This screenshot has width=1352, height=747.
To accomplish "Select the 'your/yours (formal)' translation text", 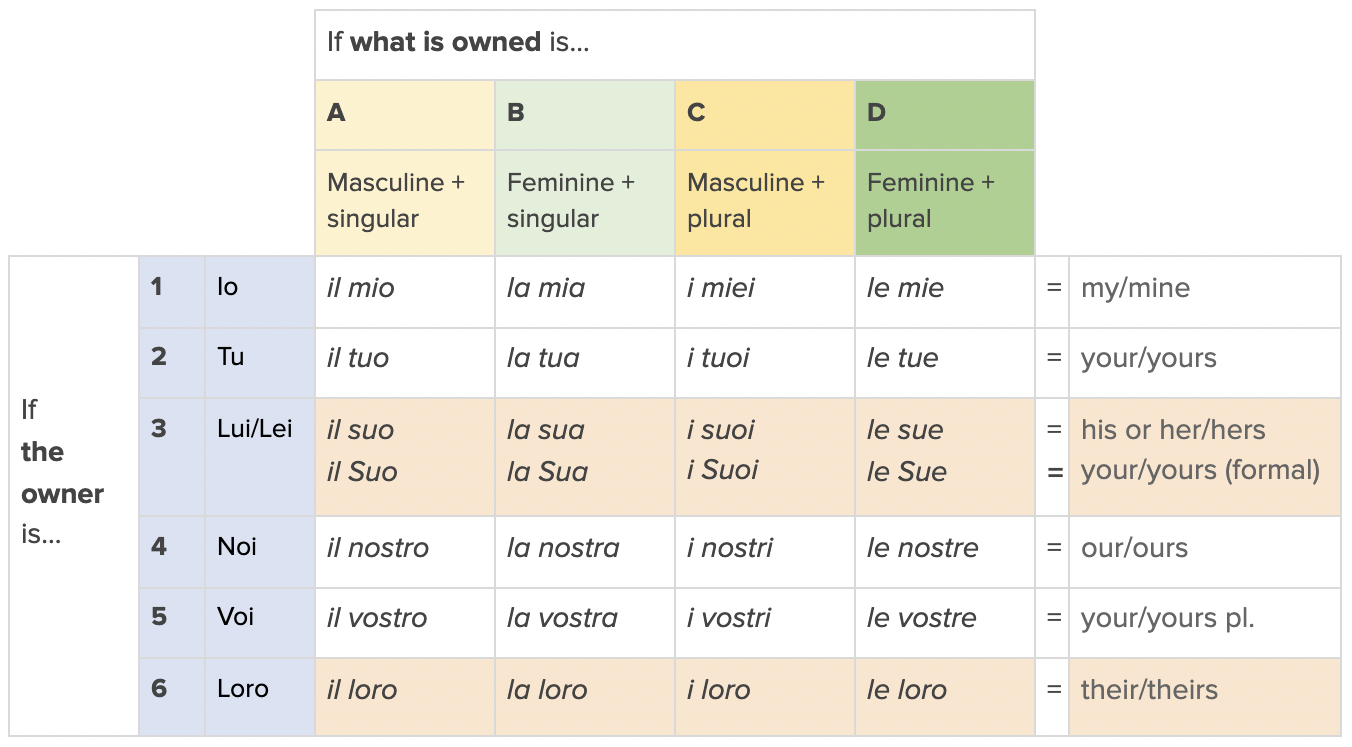I will (1200, 471).
